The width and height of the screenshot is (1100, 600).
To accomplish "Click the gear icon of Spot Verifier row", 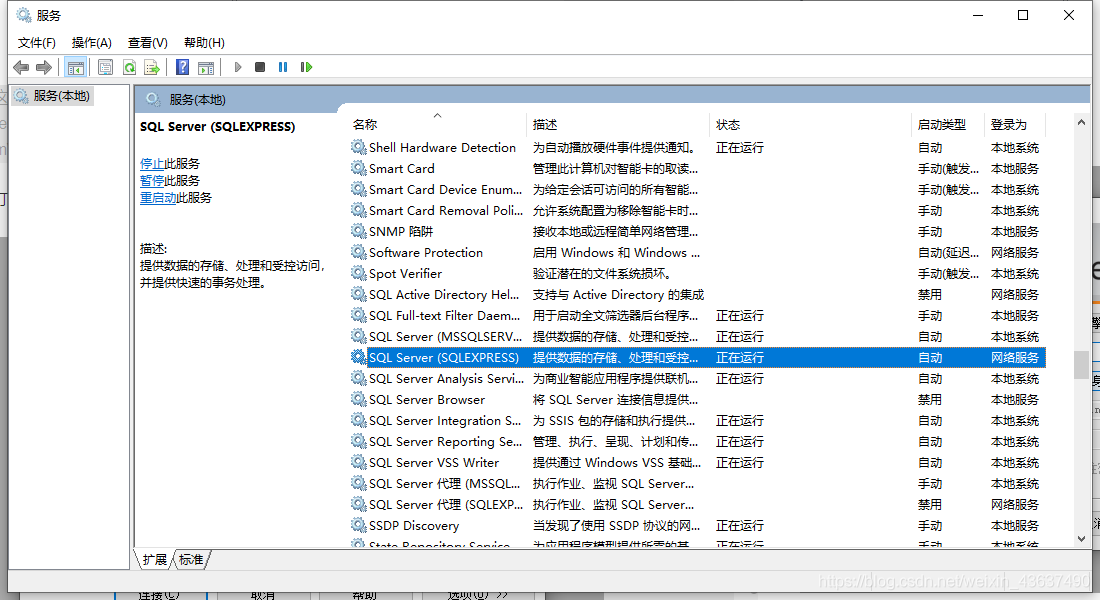I will (358, 274).
